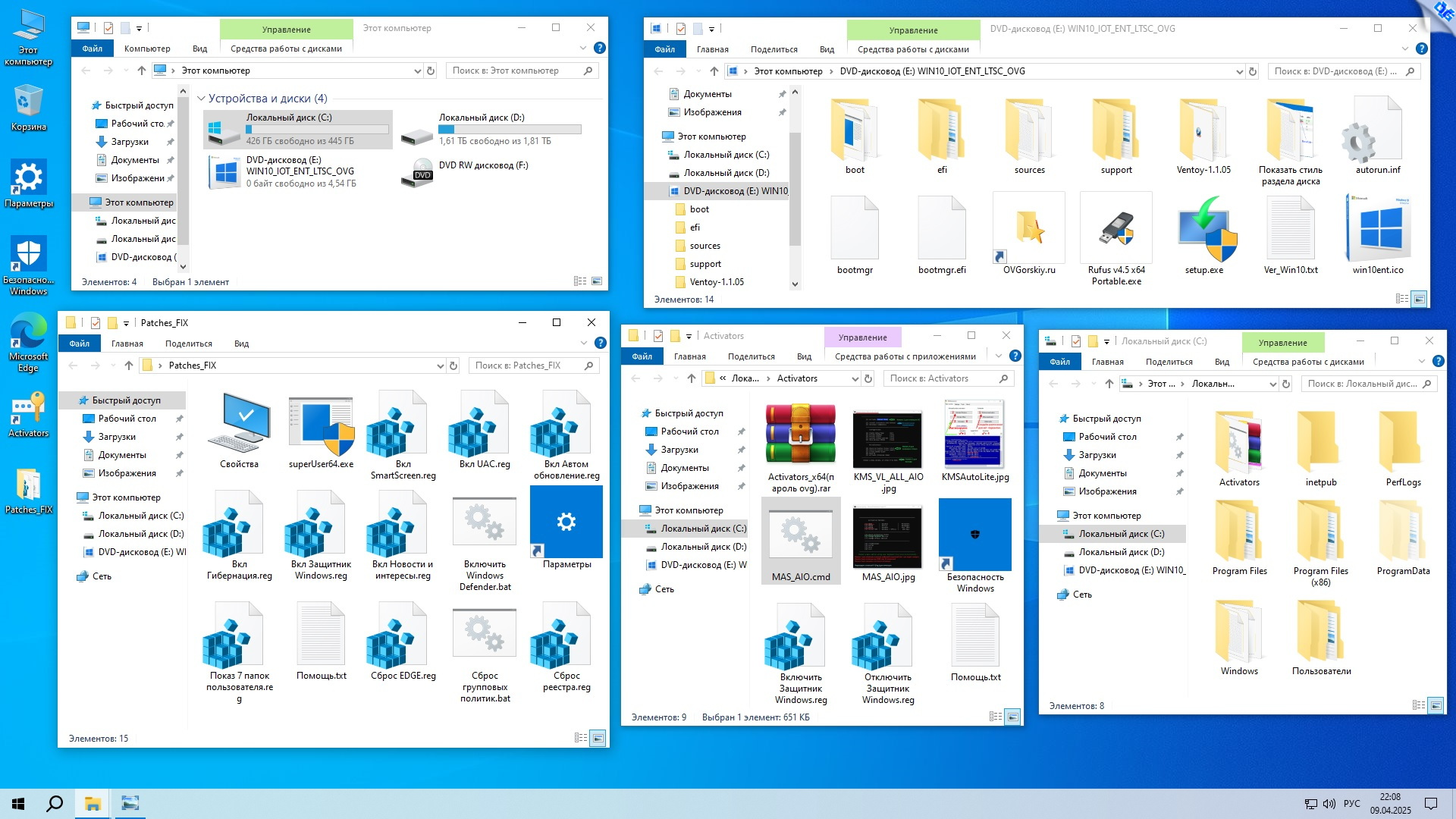This screenshot has height=819, width=1456.
Task: Open win10ent.ico icon file
Action: point(1378,229)
